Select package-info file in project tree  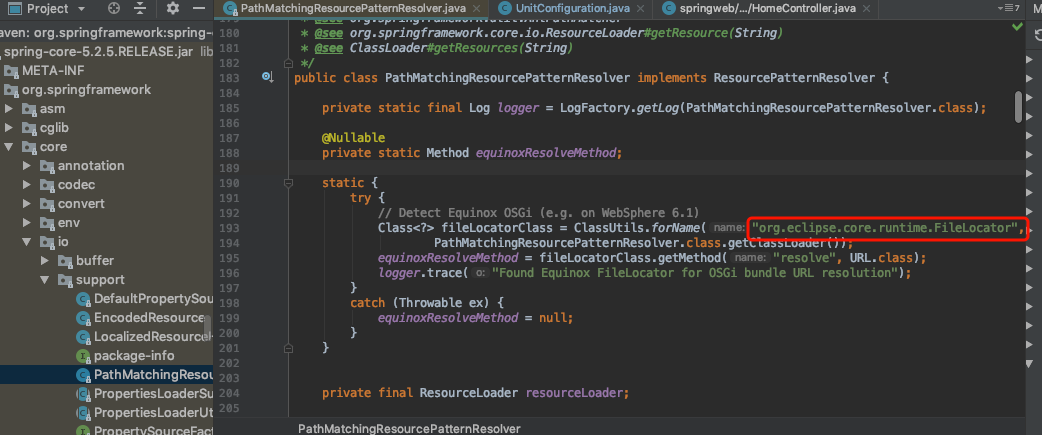point(133,356)
